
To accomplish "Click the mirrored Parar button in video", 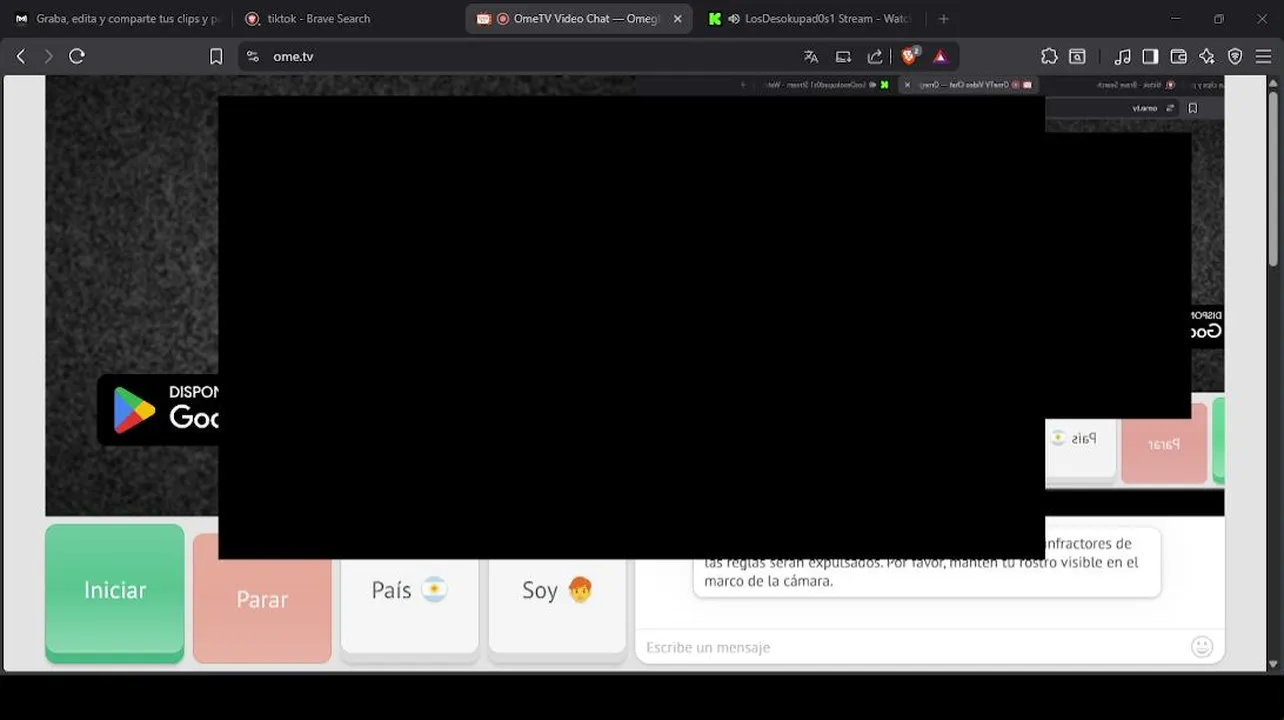I will pyautogui.click(x=1164, y=445).
